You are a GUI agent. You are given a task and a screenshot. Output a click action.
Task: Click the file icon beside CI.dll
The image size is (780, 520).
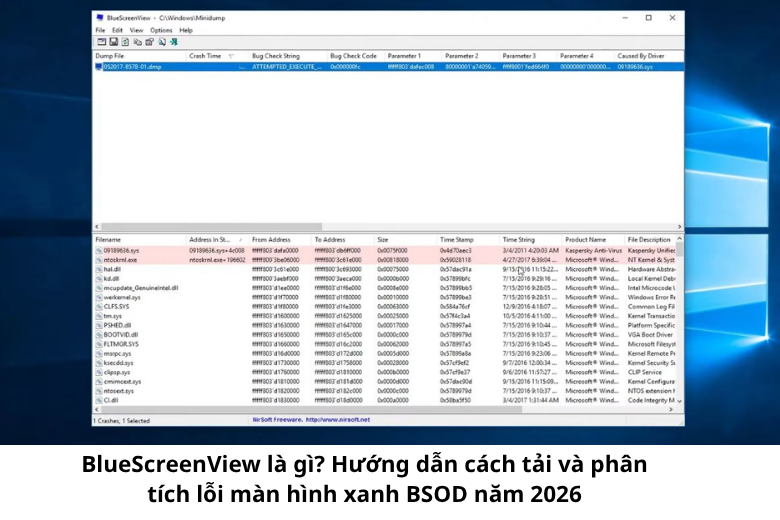click(x=99, y=400)
